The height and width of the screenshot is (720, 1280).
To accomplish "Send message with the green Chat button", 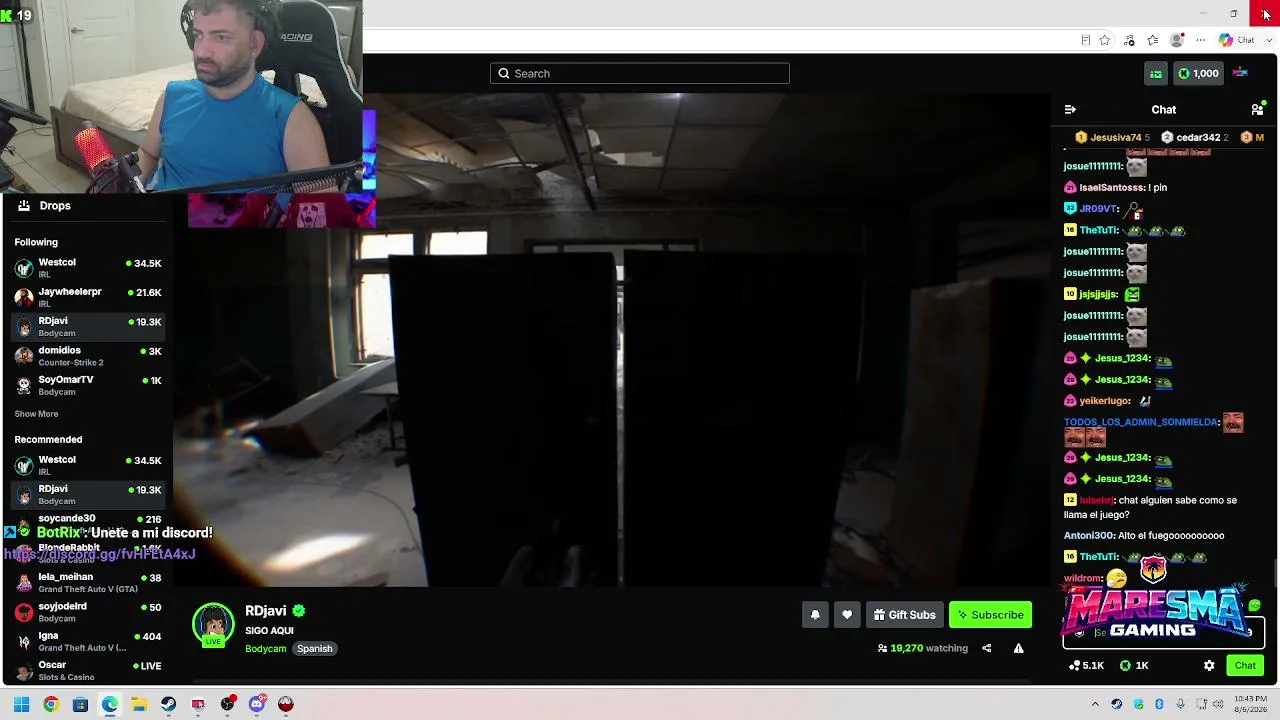I will (x=1245, y=665).
